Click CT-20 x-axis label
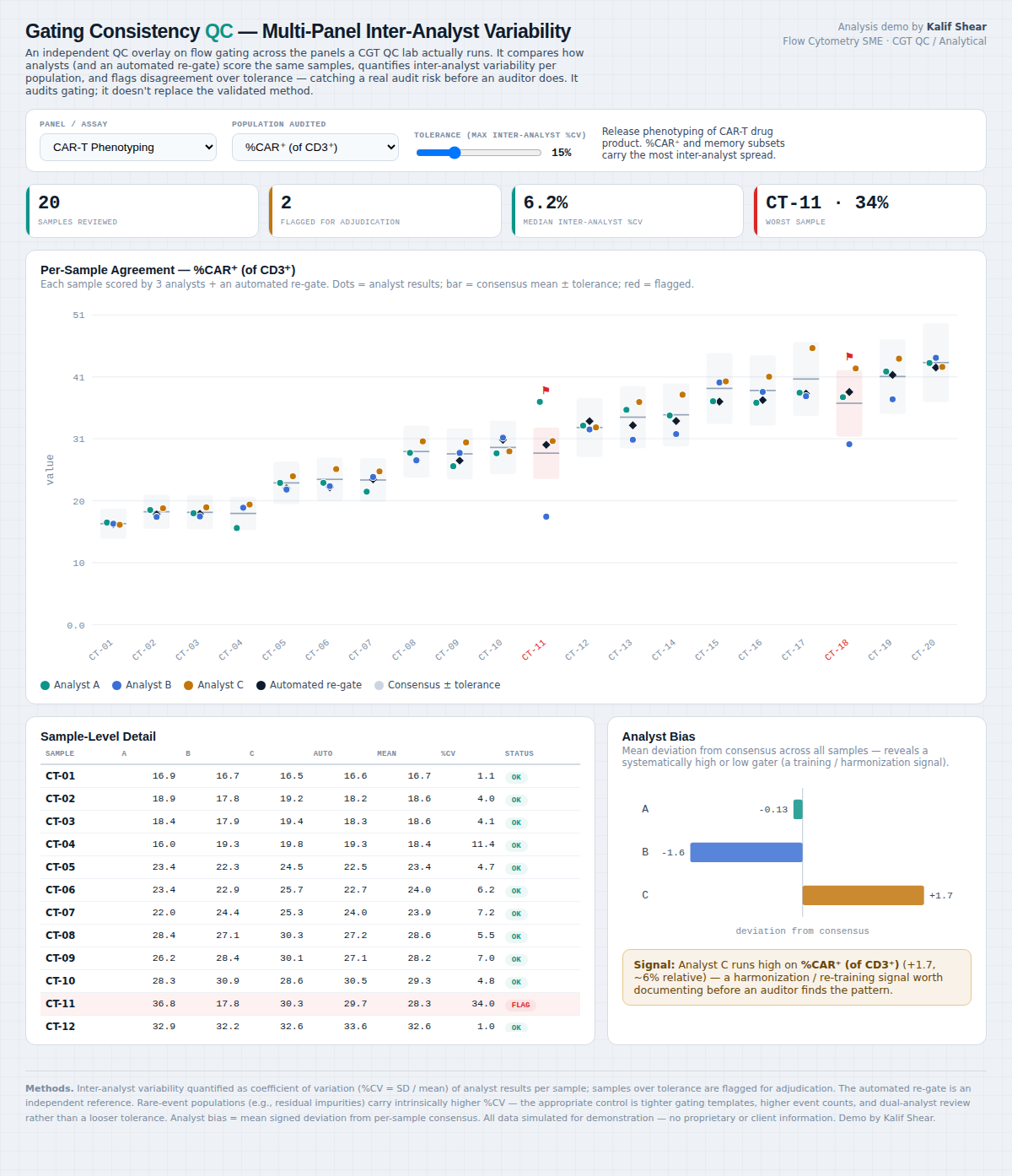The height and width of the screenshot is (1176, 1012). [923, 650]
